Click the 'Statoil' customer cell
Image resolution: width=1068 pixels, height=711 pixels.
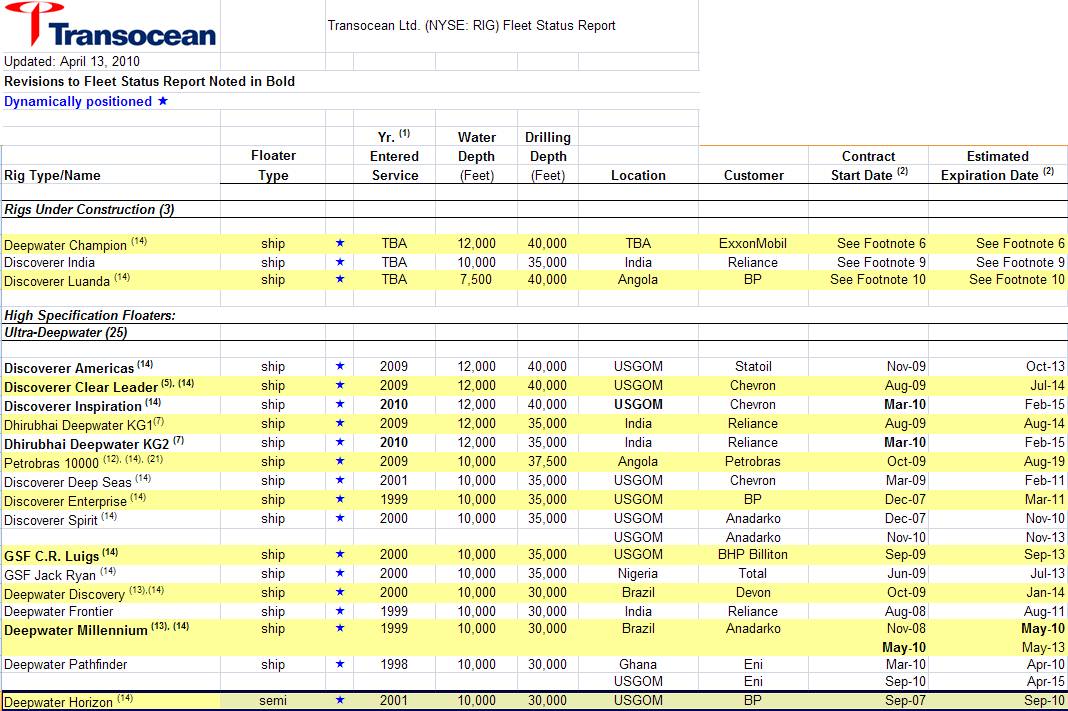click(x=753, y=366)
